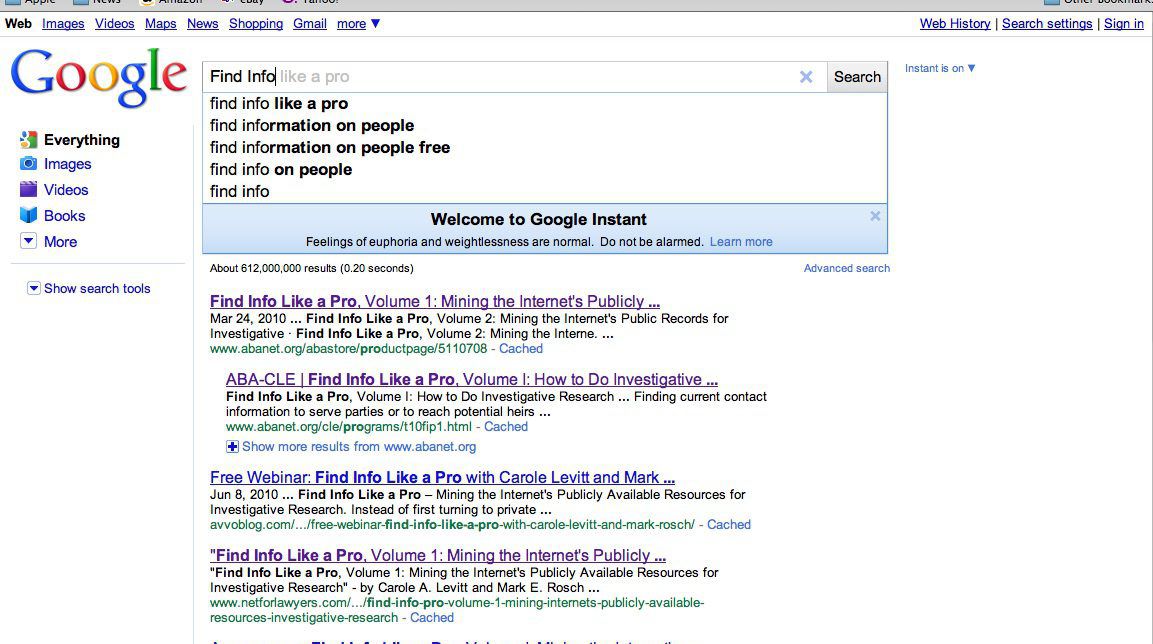Screen dimensions: 1153x644
Task: Clear the search box with the X icon
Action: coord(806,76)
